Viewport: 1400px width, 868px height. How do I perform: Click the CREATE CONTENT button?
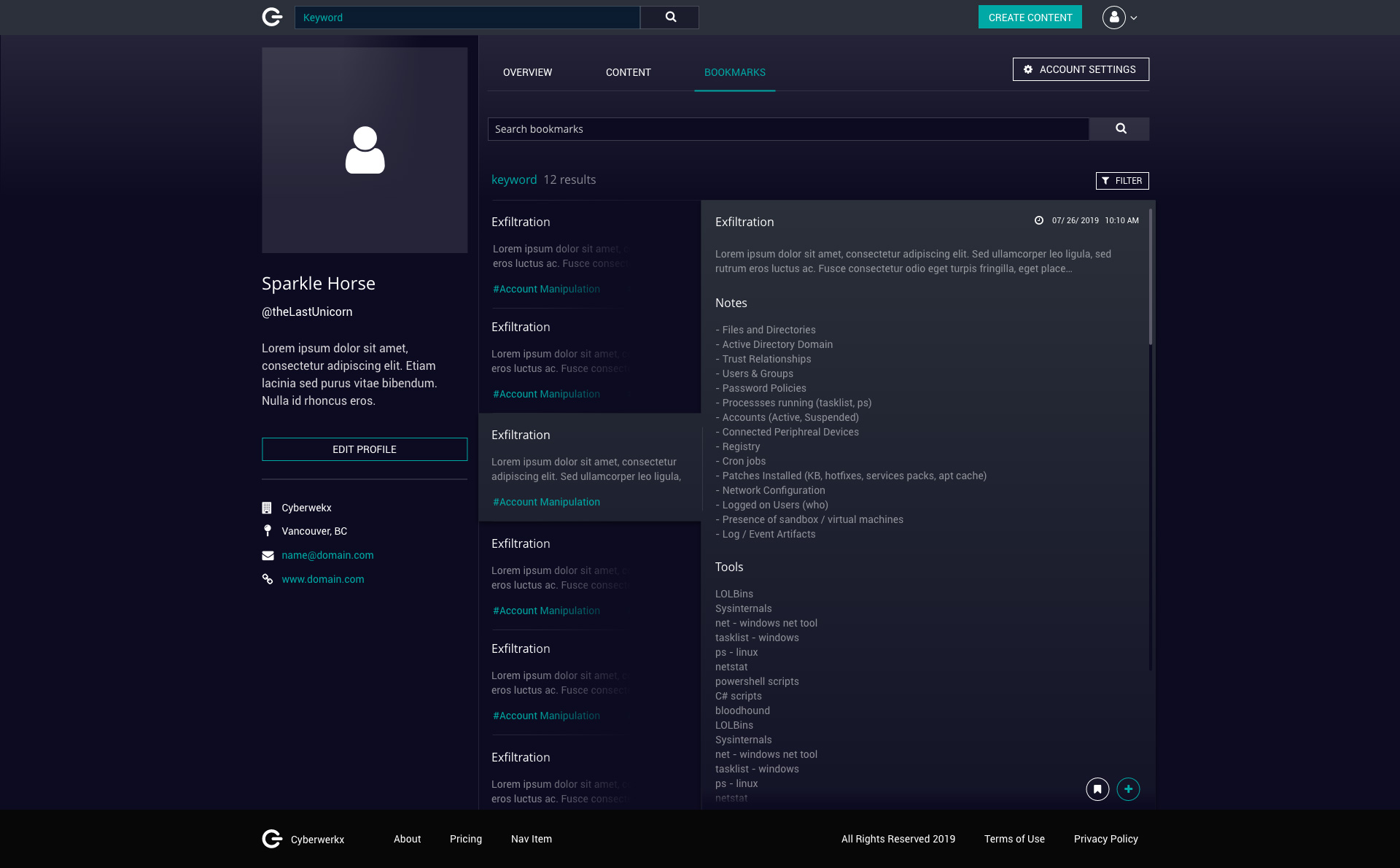(x=1029, y=17)
